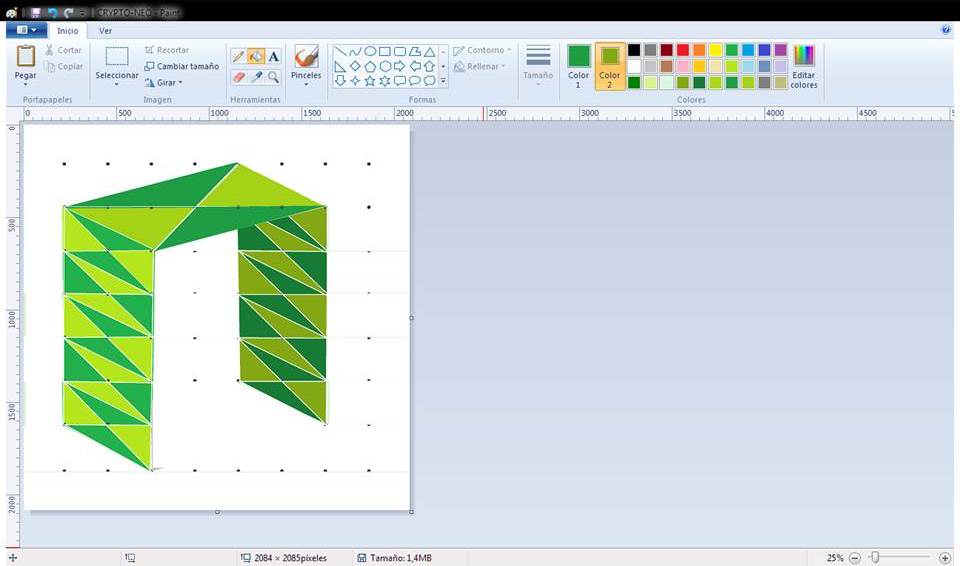Choose the Curve shape
The image size is (960, 566).
(355, 51)
